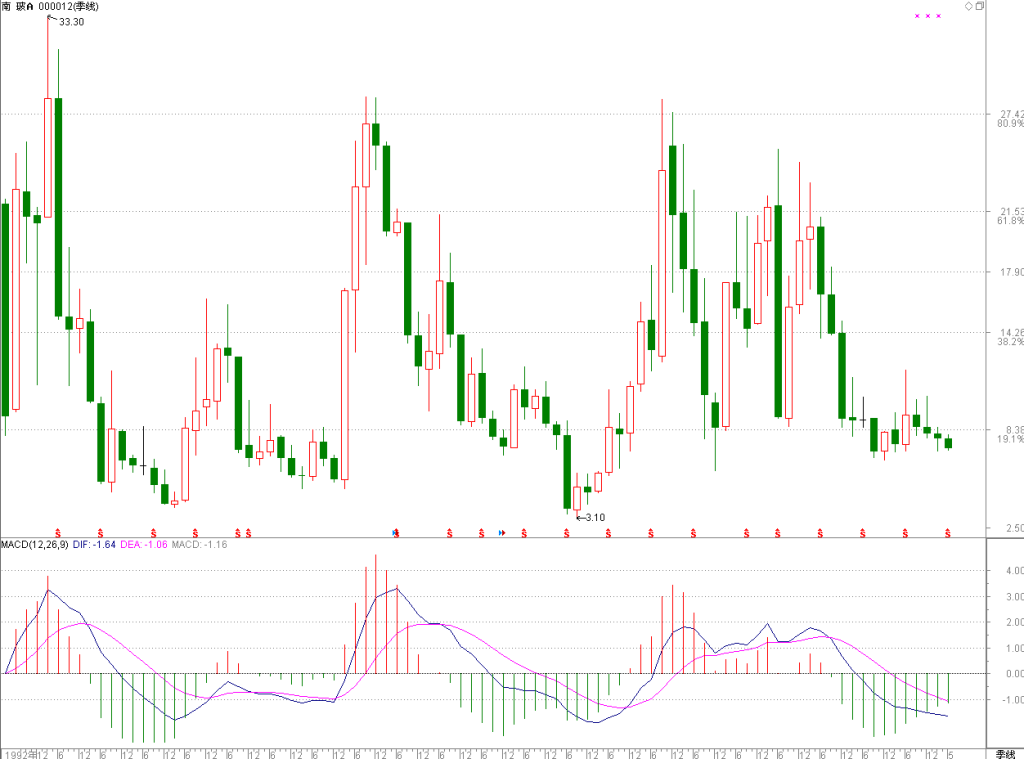Click the stock title 南玻A 000012(季线)

(x=50, y=7)
